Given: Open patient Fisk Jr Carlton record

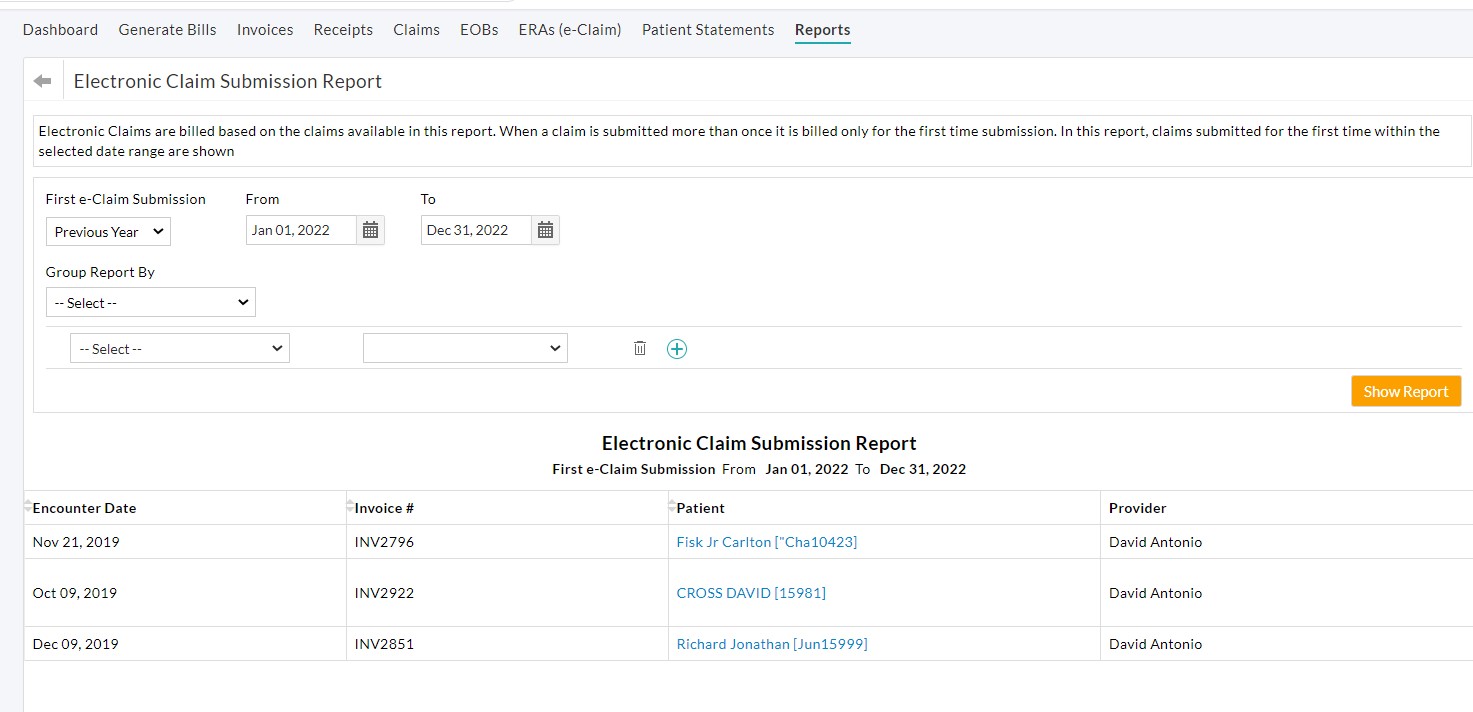Looking at the screenshot, I should [x=766, y=541].
